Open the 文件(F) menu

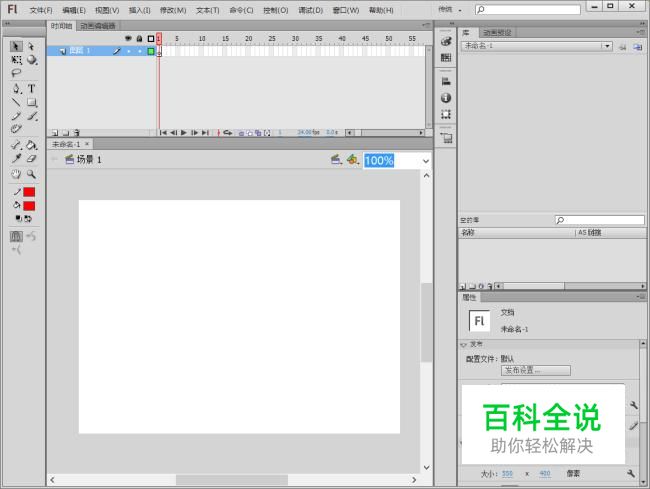tap(41, 10)
